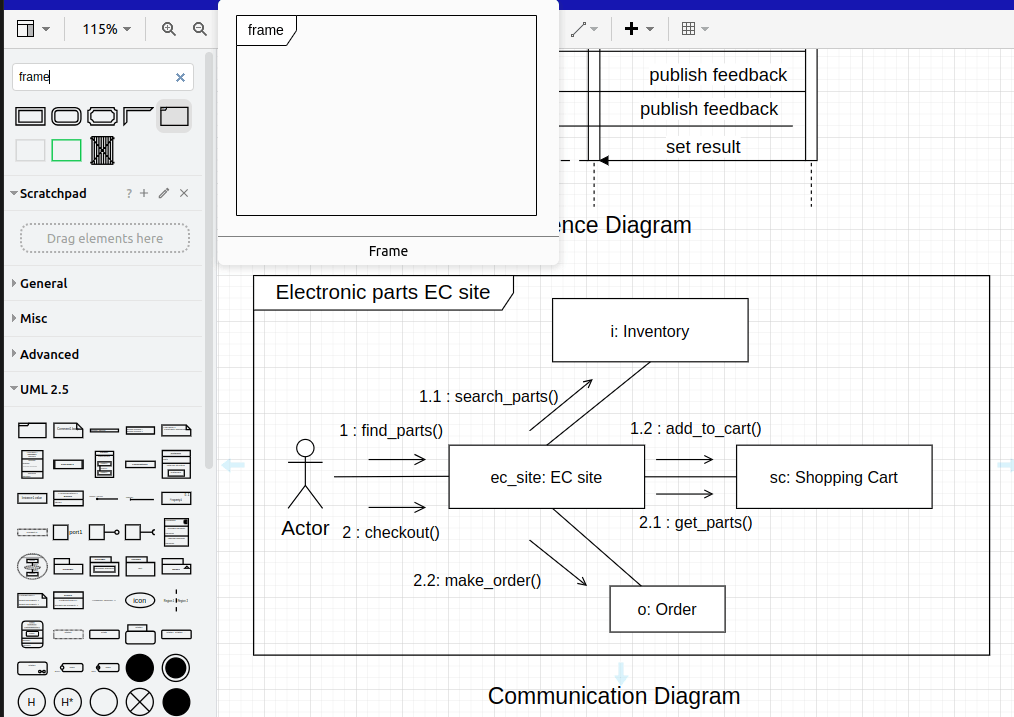
Task: Pick the shallow history H circle
Action: (x=32, y=701)
